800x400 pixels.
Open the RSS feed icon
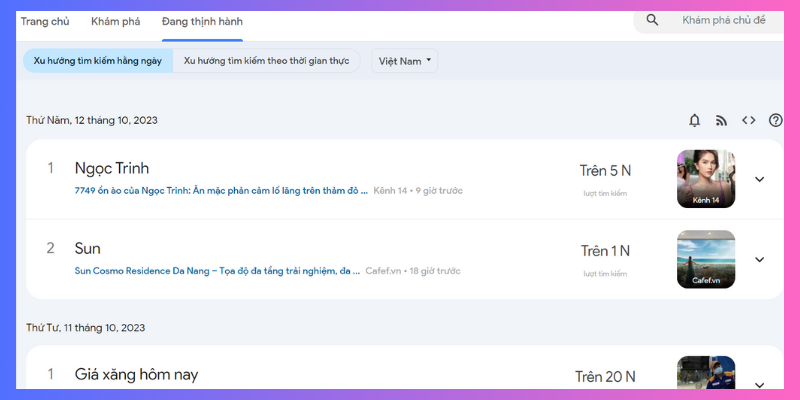click(721, 120)
